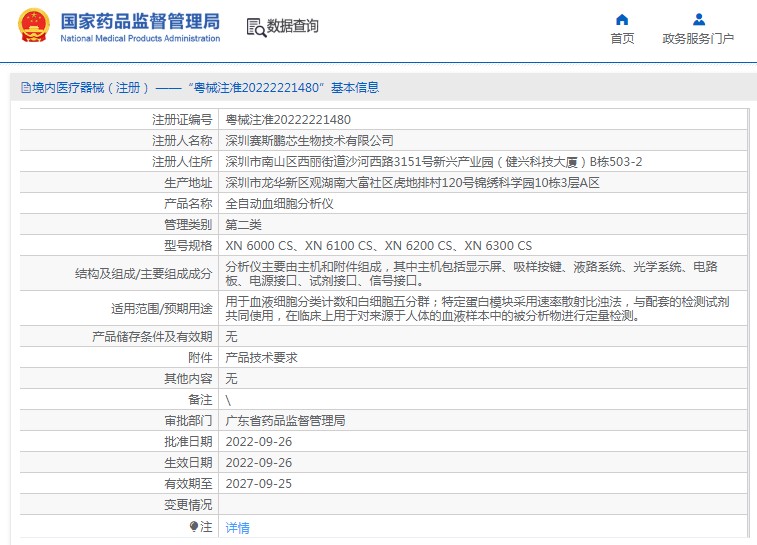Image resolution: width=757 pixels, height=545 pixels.
Task: Click the 生效日期 label
Action: click(188, 463)
